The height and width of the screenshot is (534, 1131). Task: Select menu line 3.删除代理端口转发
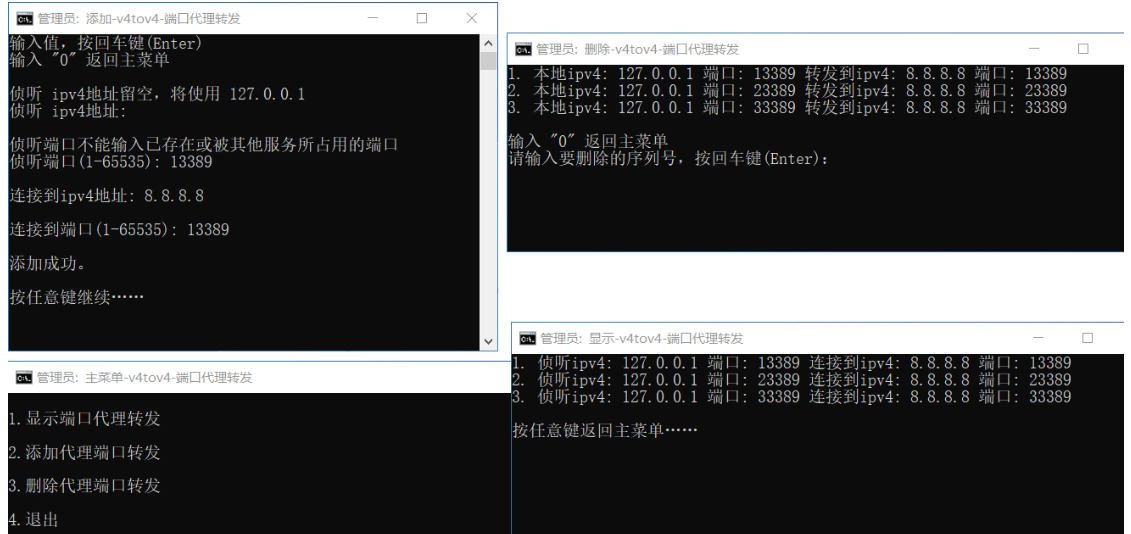[84, 486]
